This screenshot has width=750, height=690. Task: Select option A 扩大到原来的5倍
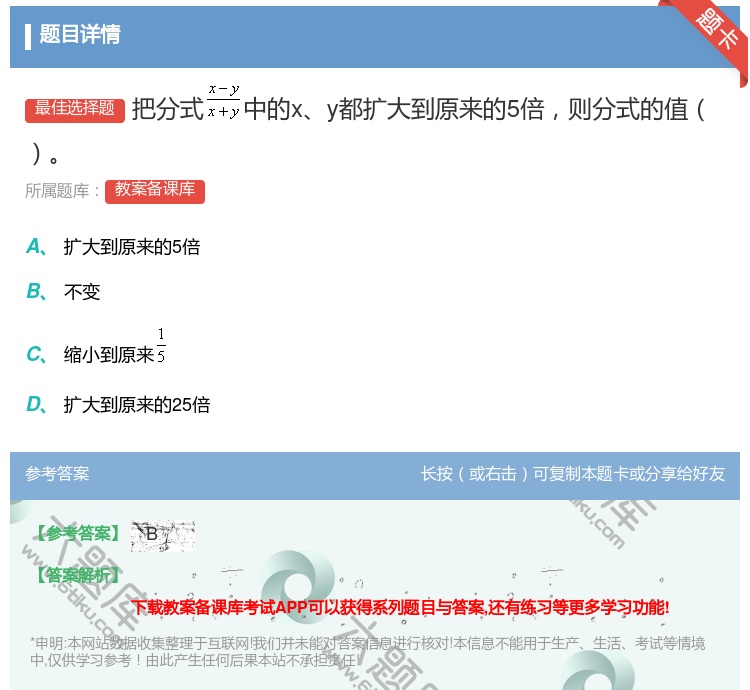coord(113,247)
